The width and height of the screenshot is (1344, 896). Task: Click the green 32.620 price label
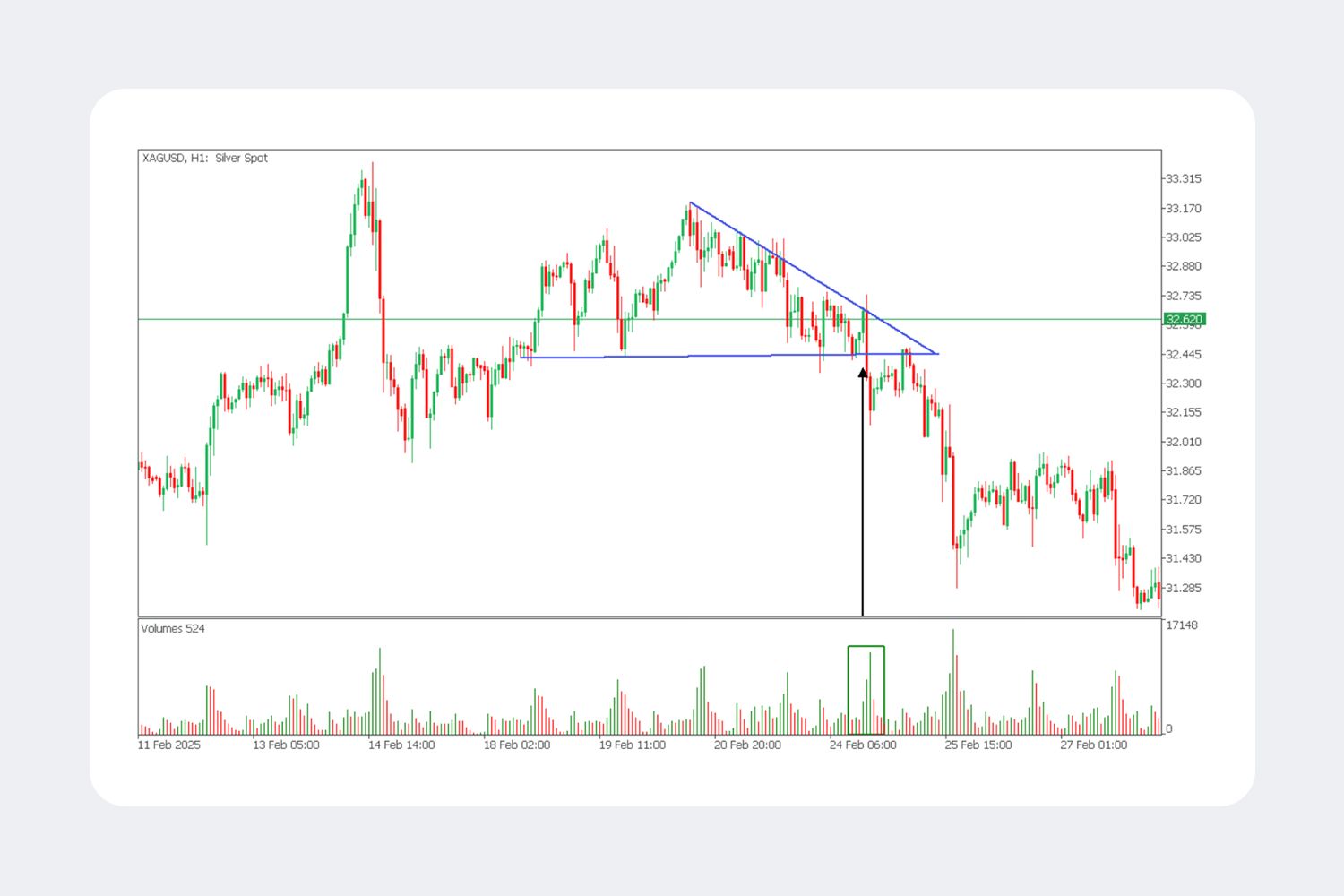point(1184,319)
